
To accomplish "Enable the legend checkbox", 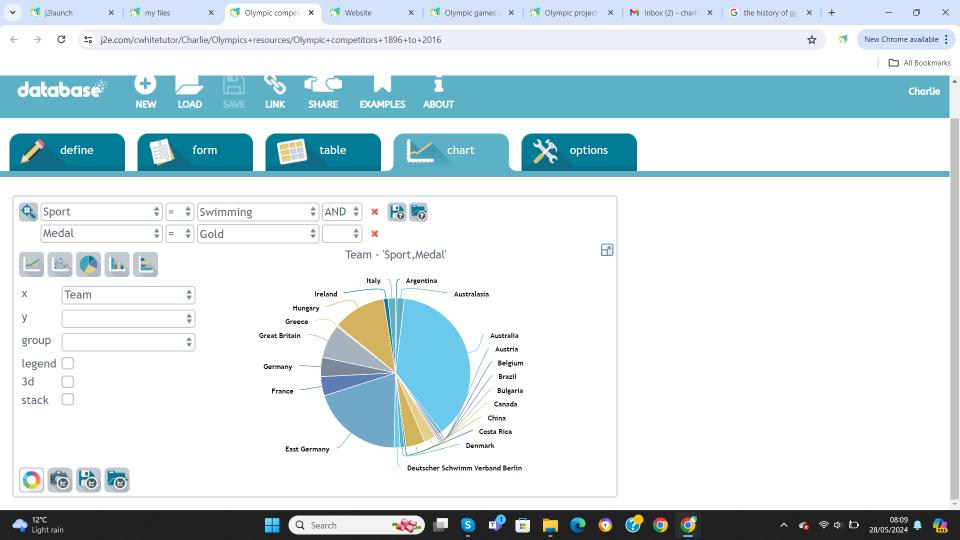I will [68, 364].
